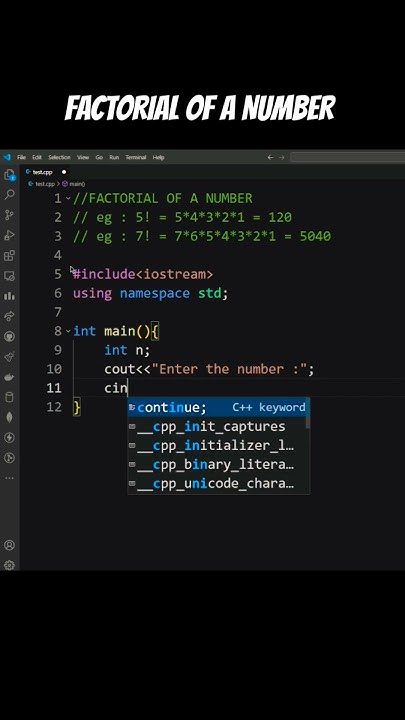Open the View menu
The height and width of the screenshot is (720, 405).
click(x=83, y=157)
